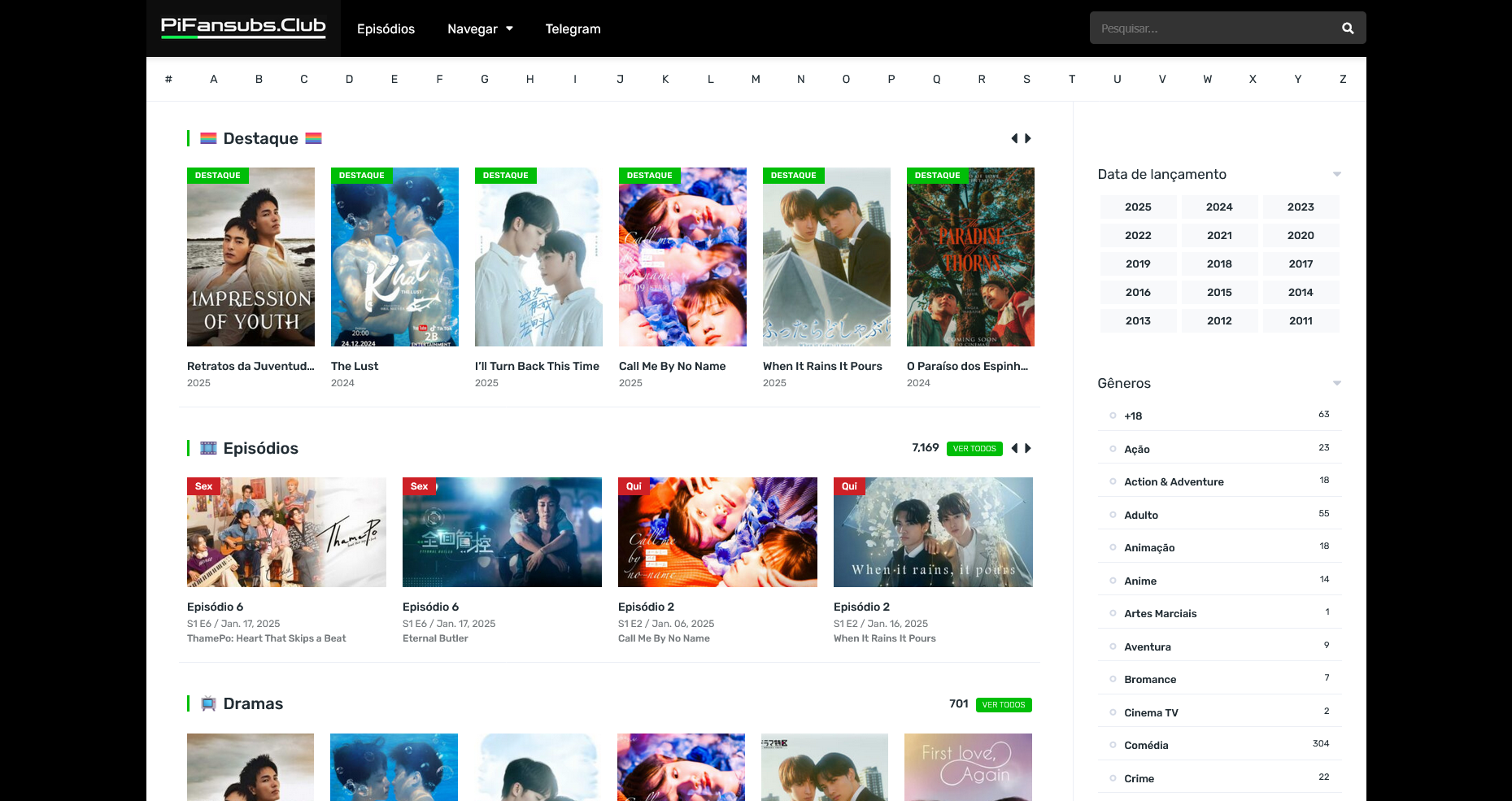Click next arrow in Episódios section
Image resolution: width=1512 pixels, height=801 pixels.
[x=1028, y=448]
